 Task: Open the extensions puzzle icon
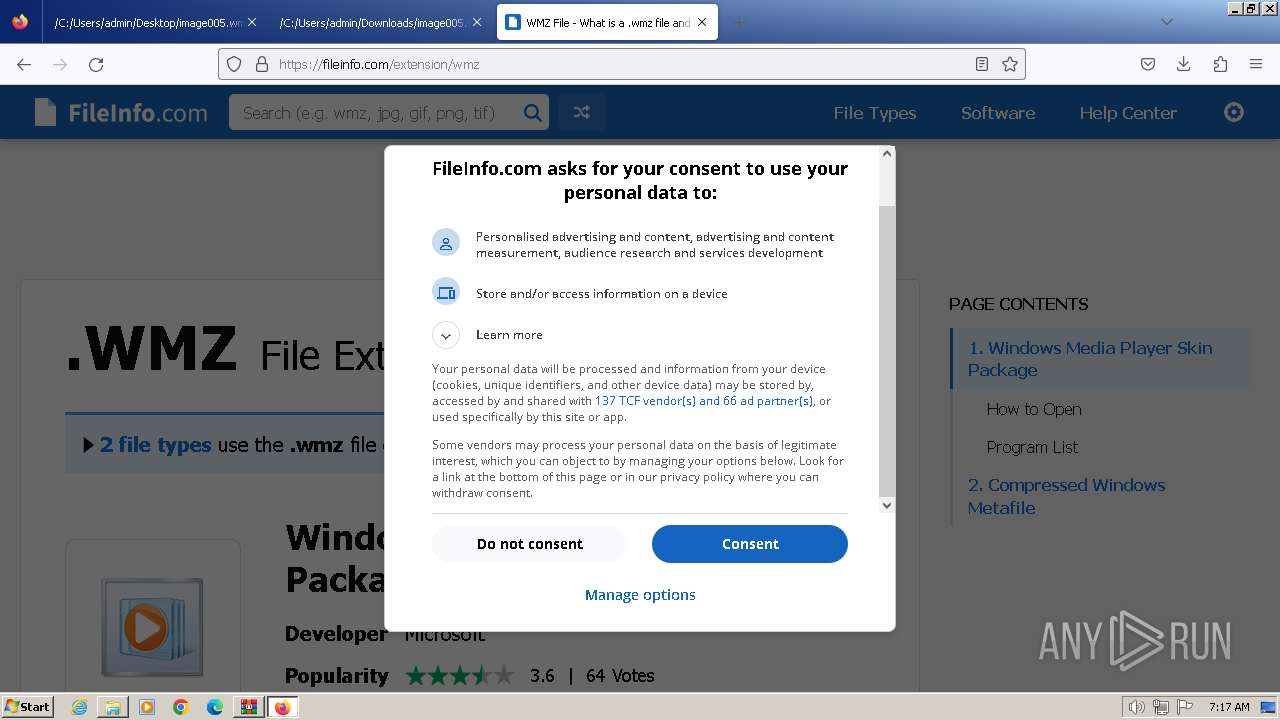tap(1220, 64)
